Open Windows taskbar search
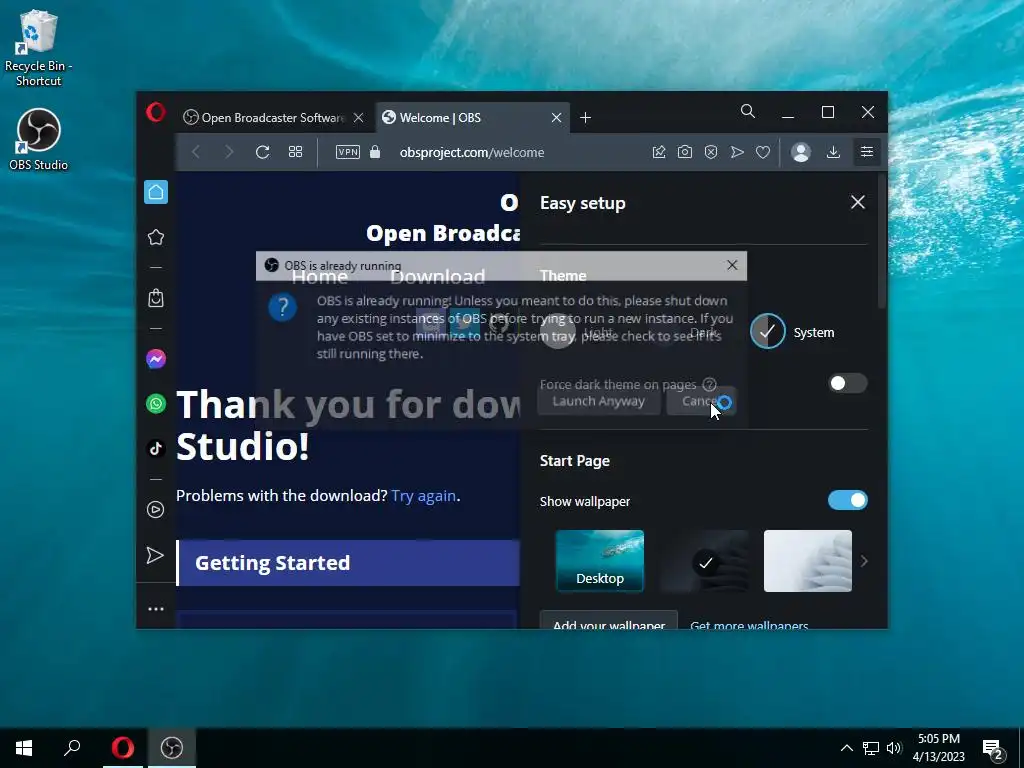This screenshot has height=768, width=1024. coord(72,748)
